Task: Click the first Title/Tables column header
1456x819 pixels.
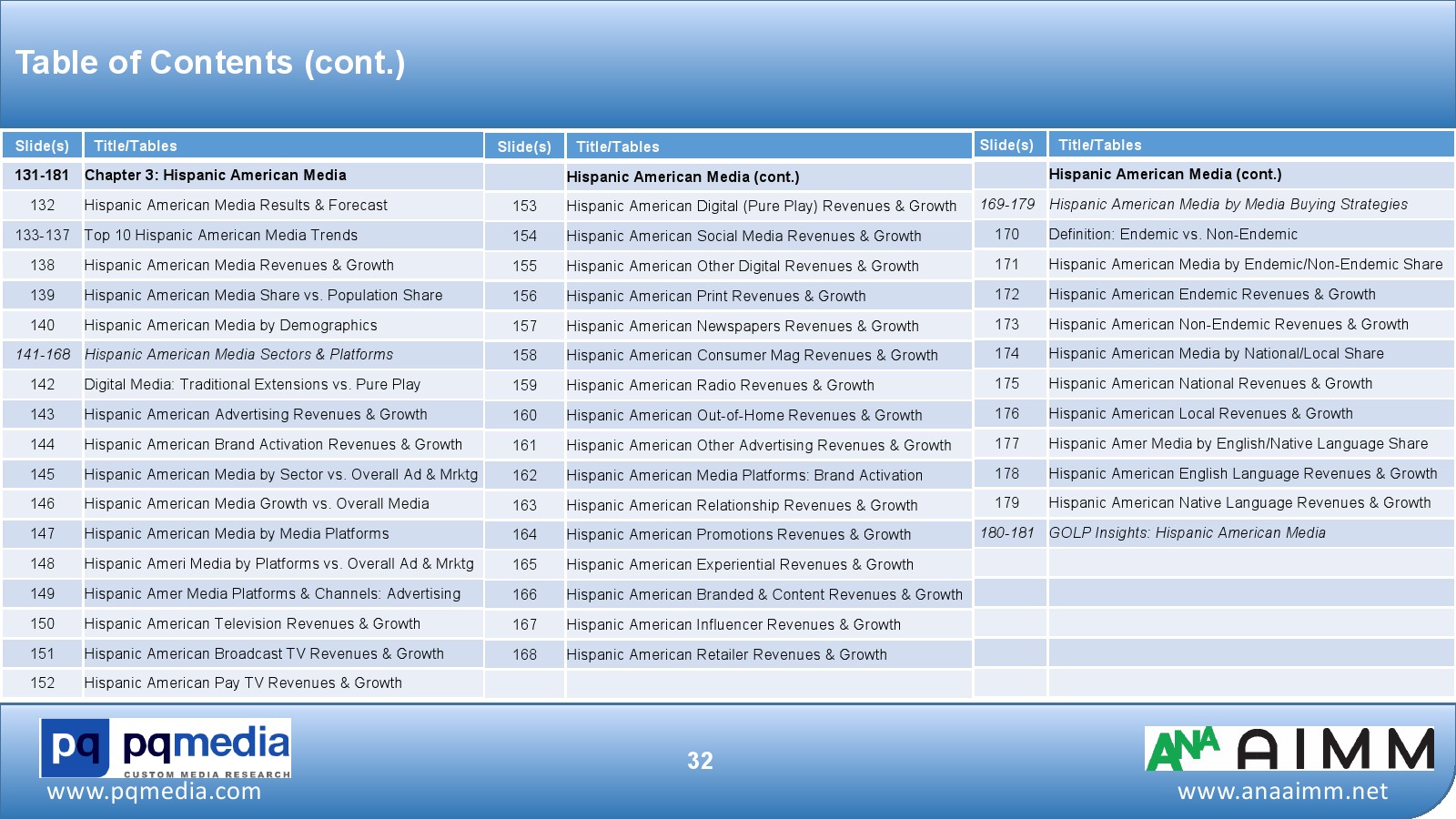Action: pos(136,146)
